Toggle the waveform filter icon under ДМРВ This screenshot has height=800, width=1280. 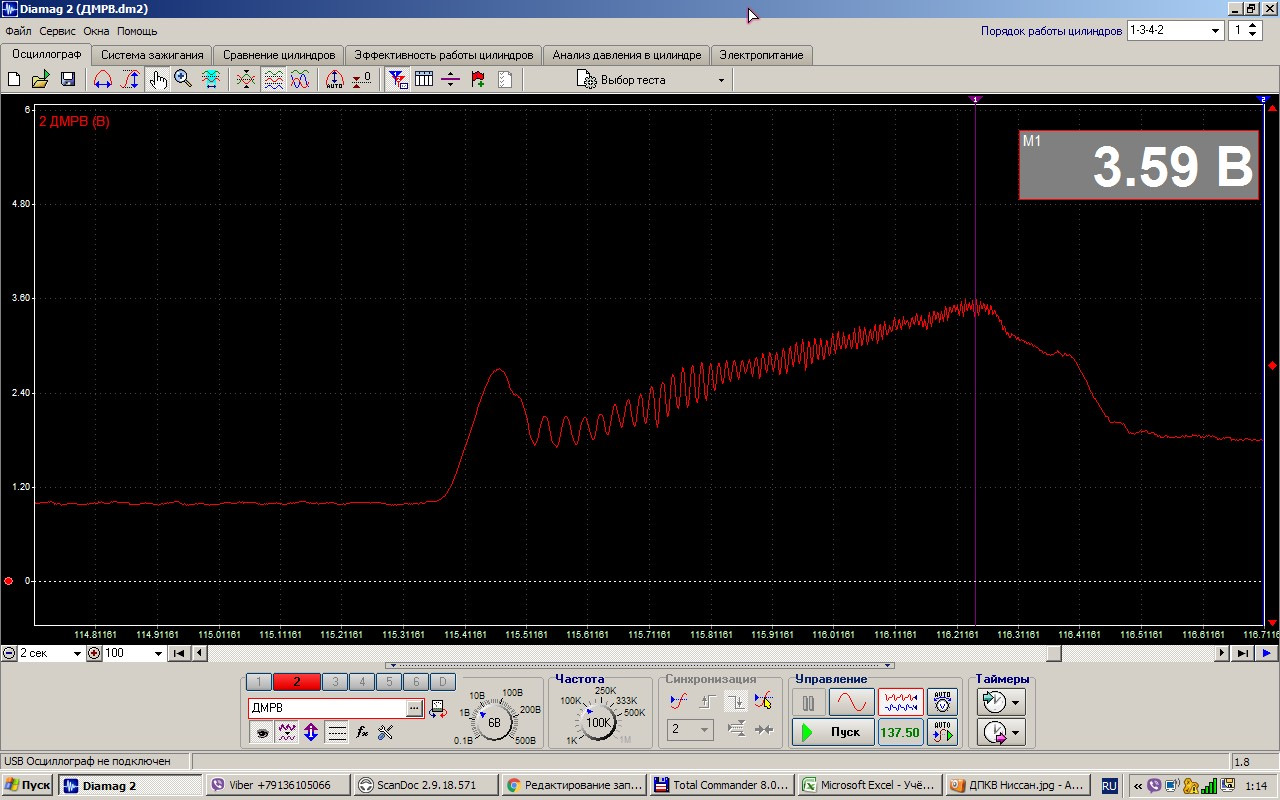point(287,733)
